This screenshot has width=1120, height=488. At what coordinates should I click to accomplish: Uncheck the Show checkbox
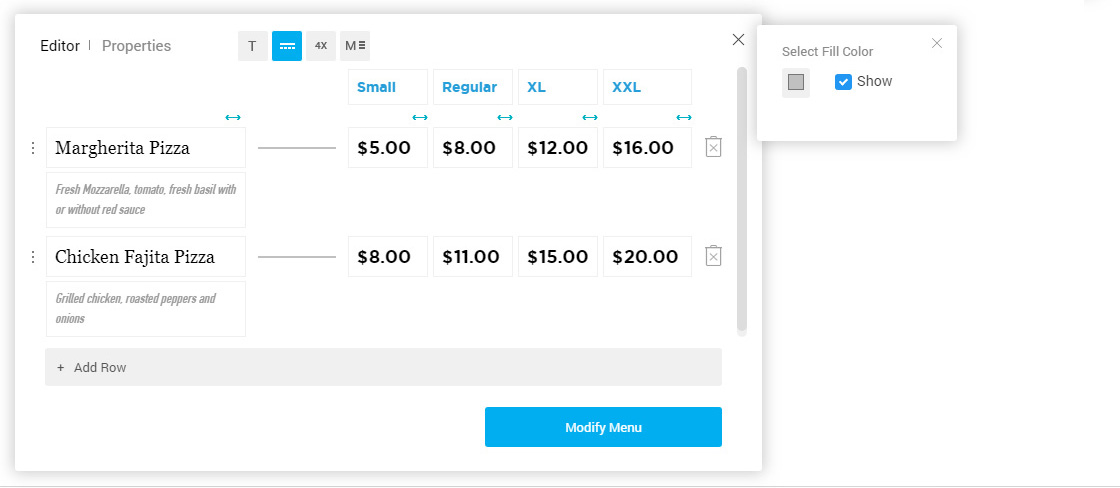coord(844,81)
